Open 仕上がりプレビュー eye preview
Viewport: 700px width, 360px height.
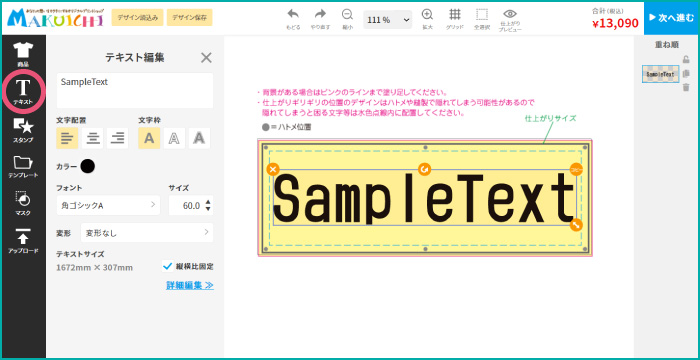510,20
